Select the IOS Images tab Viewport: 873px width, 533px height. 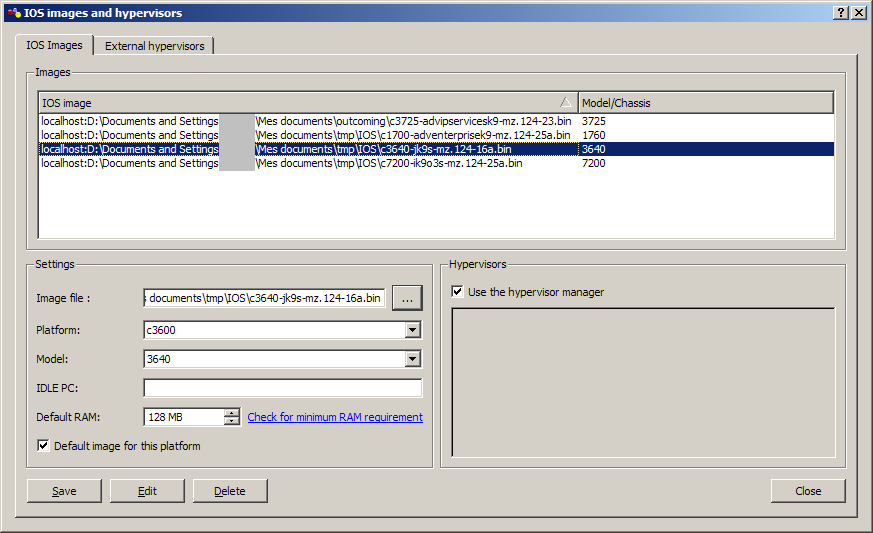coord(54,46)
